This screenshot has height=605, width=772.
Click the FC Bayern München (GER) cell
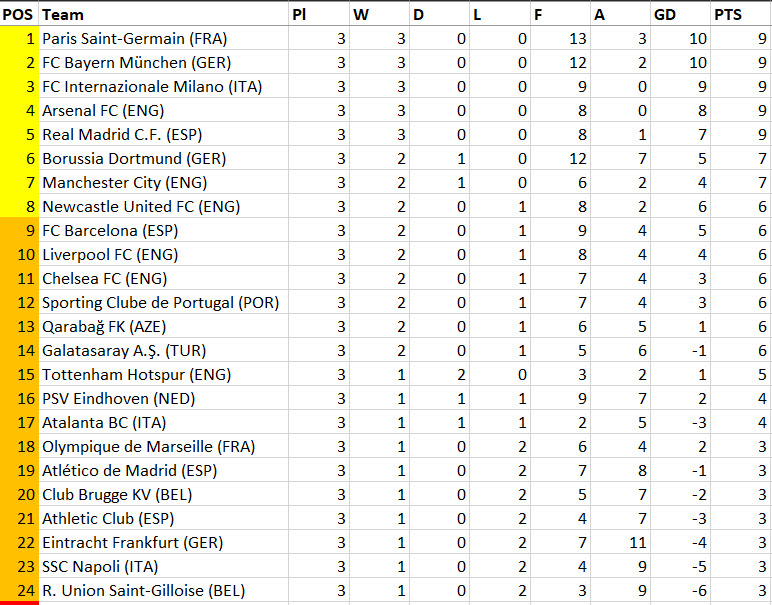coord(163,63)
